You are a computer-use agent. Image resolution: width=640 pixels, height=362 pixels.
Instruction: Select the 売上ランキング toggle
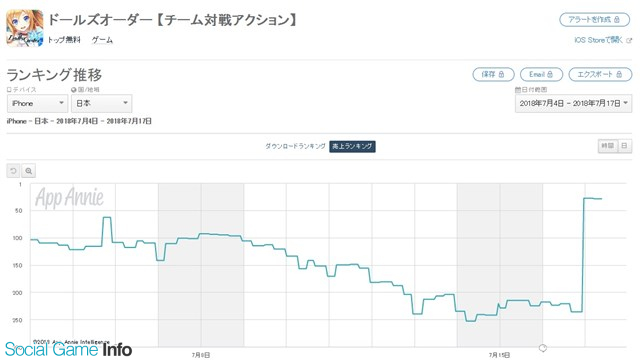point(352,146)
